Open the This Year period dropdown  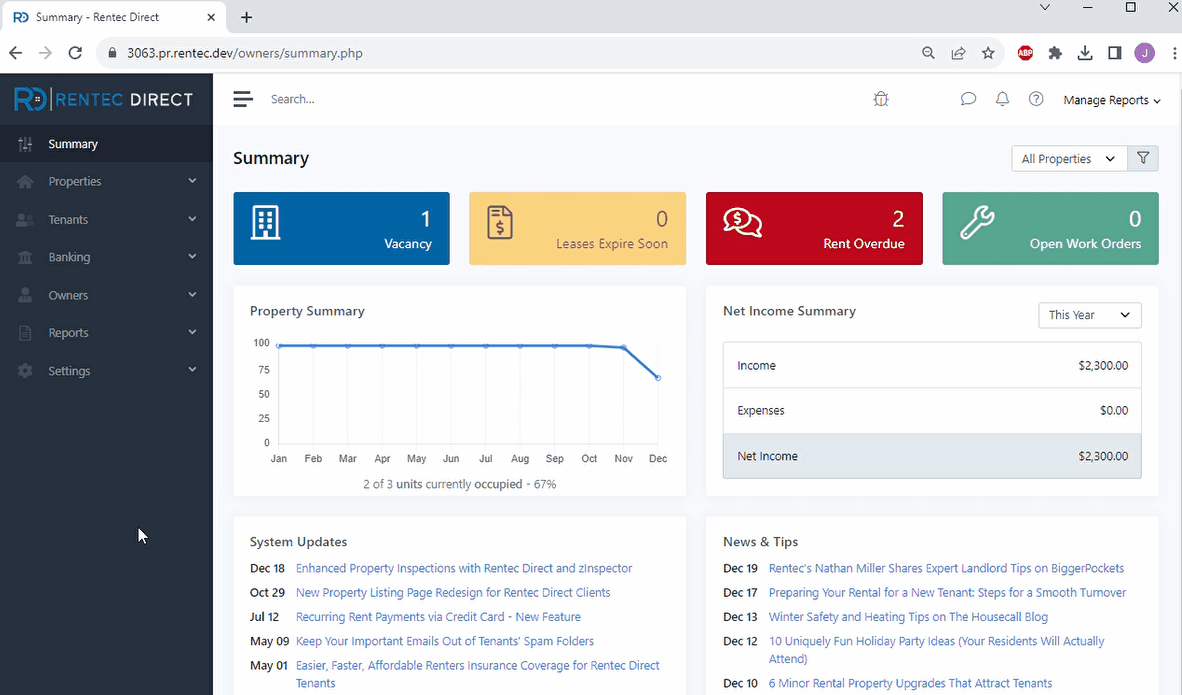pos(1089,315)
